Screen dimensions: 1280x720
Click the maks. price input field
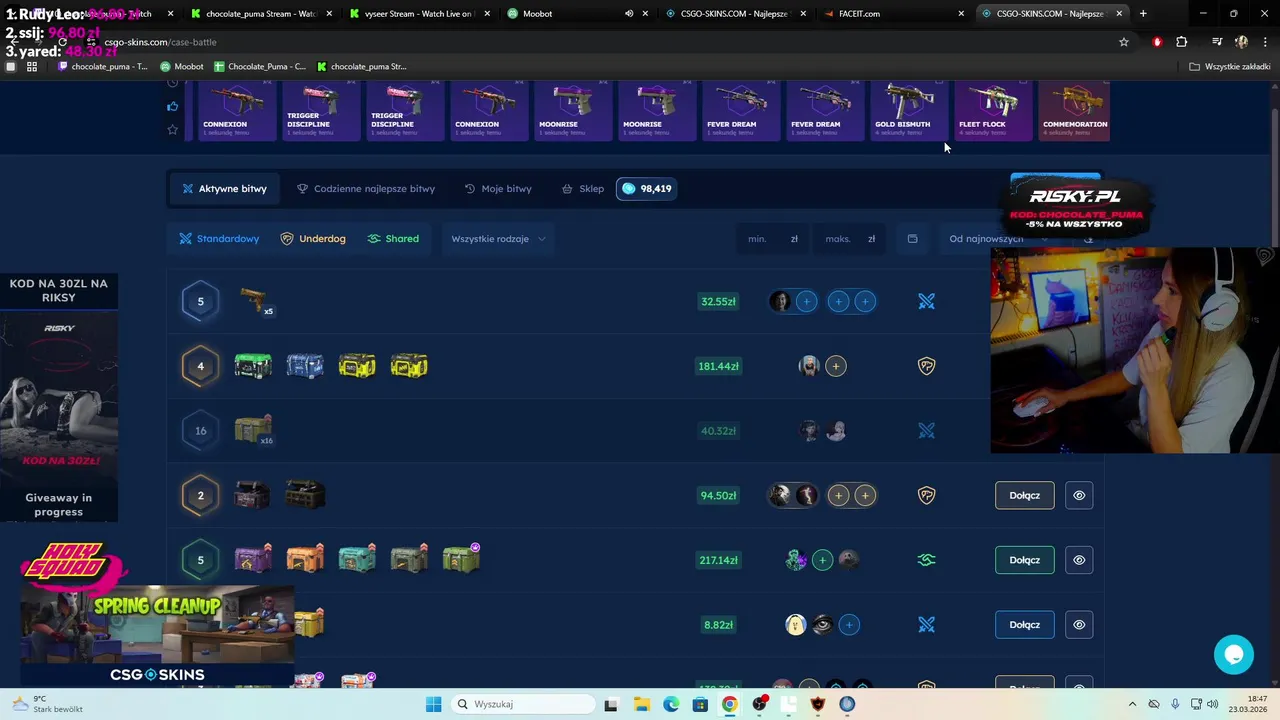849,239
